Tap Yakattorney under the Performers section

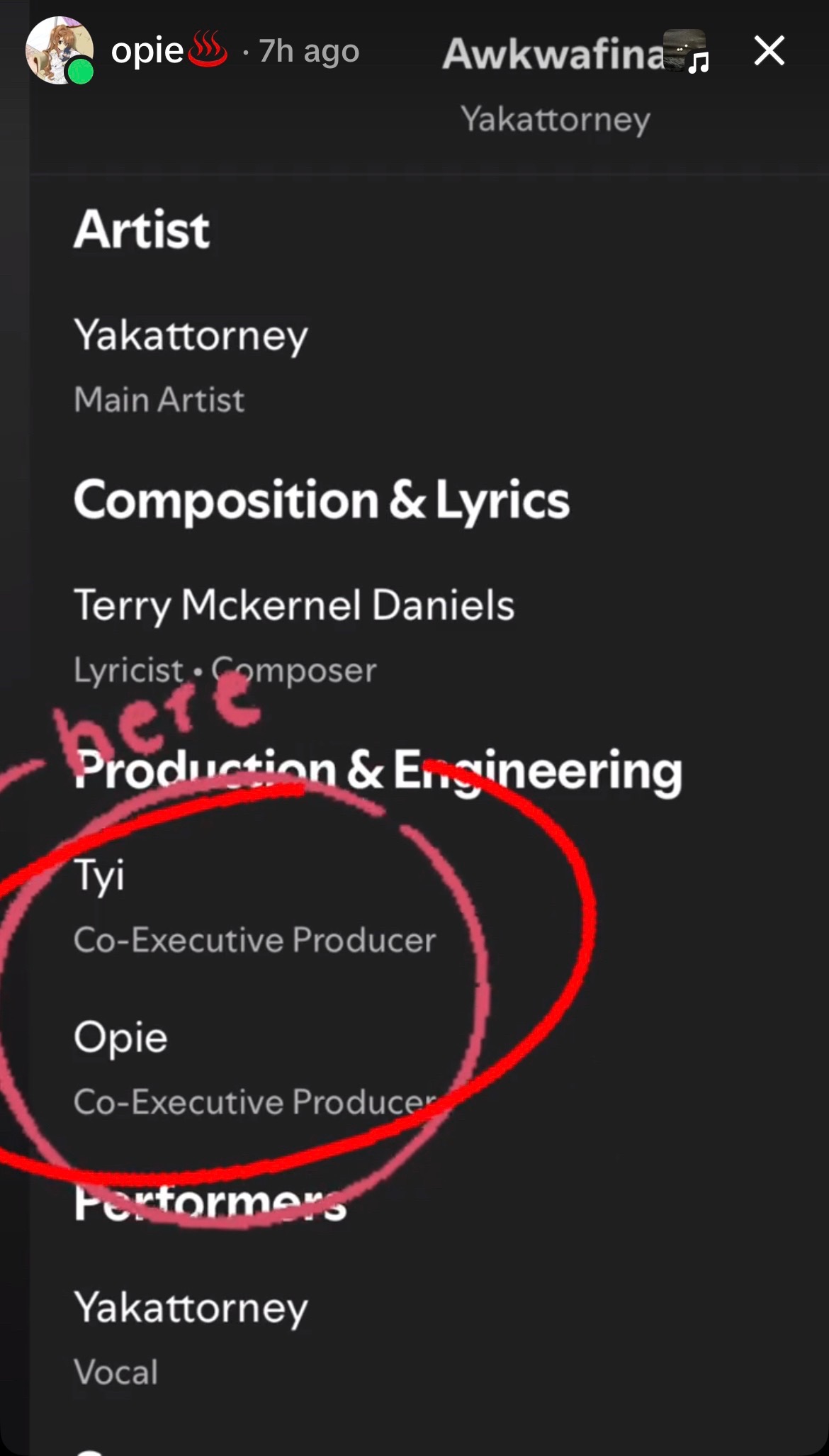191,1308
